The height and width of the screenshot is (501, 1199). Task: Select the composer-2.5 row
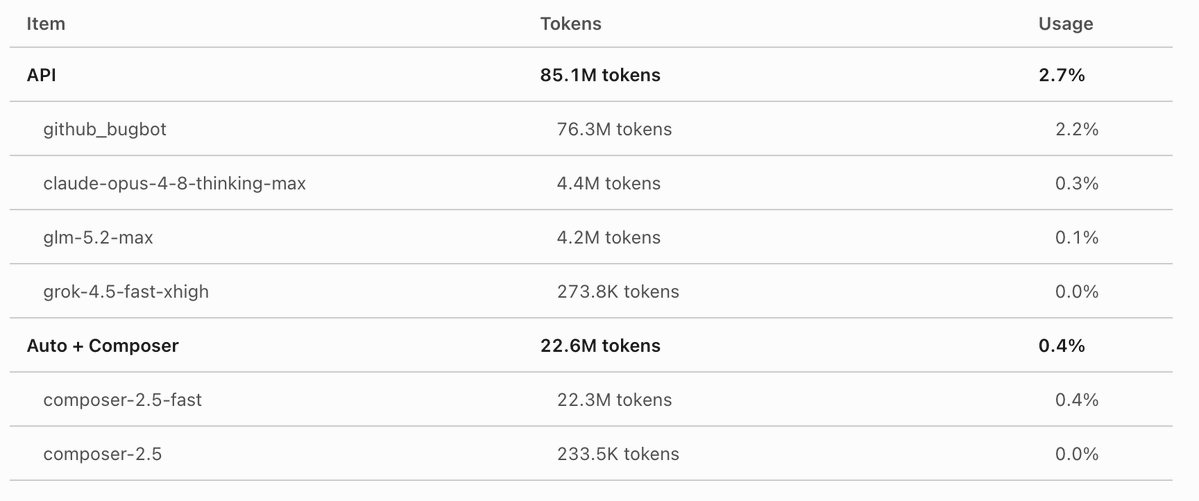click(591, 454)
